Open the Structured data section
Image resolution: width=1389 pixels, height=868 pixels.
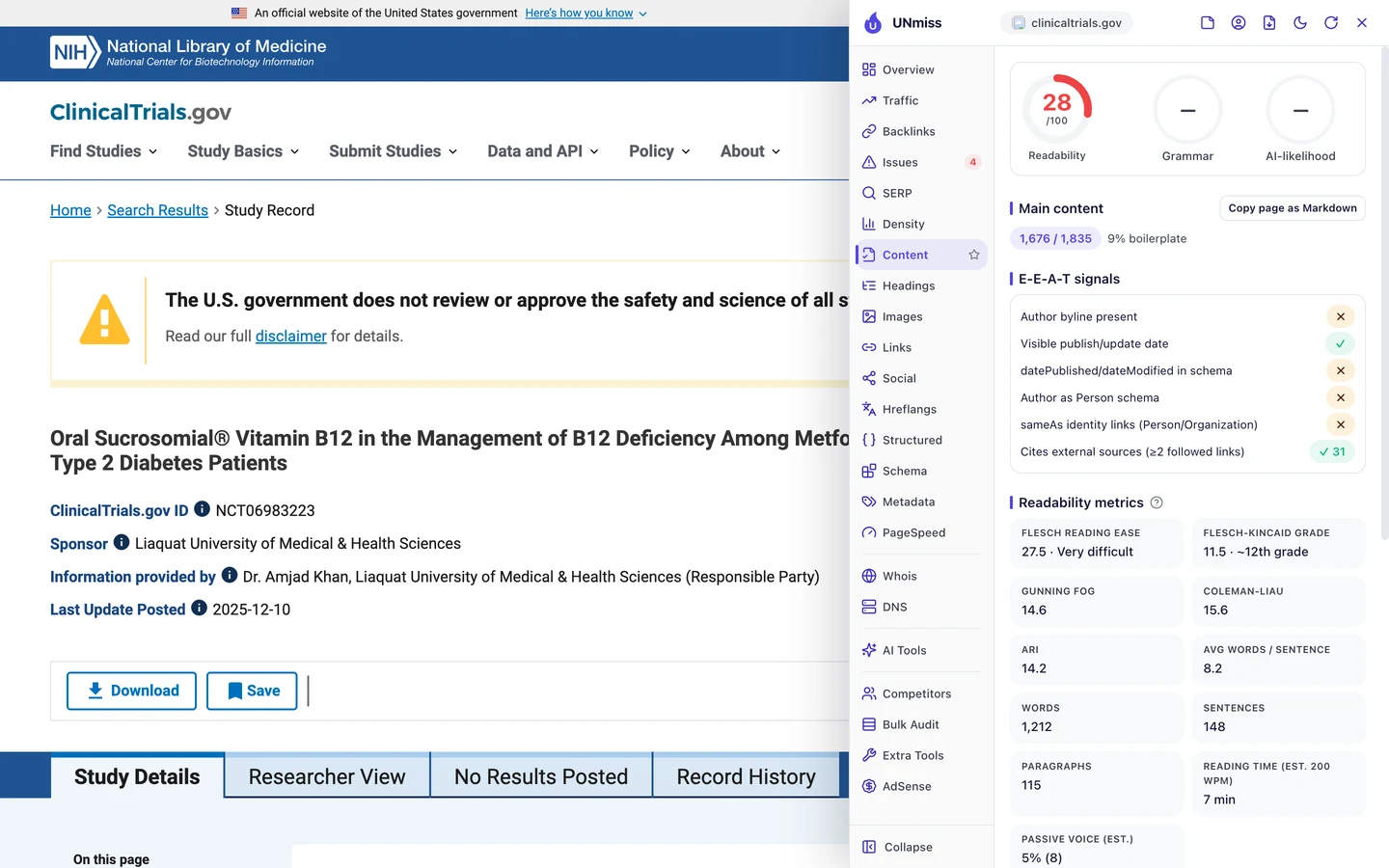[x=921, y=440]
